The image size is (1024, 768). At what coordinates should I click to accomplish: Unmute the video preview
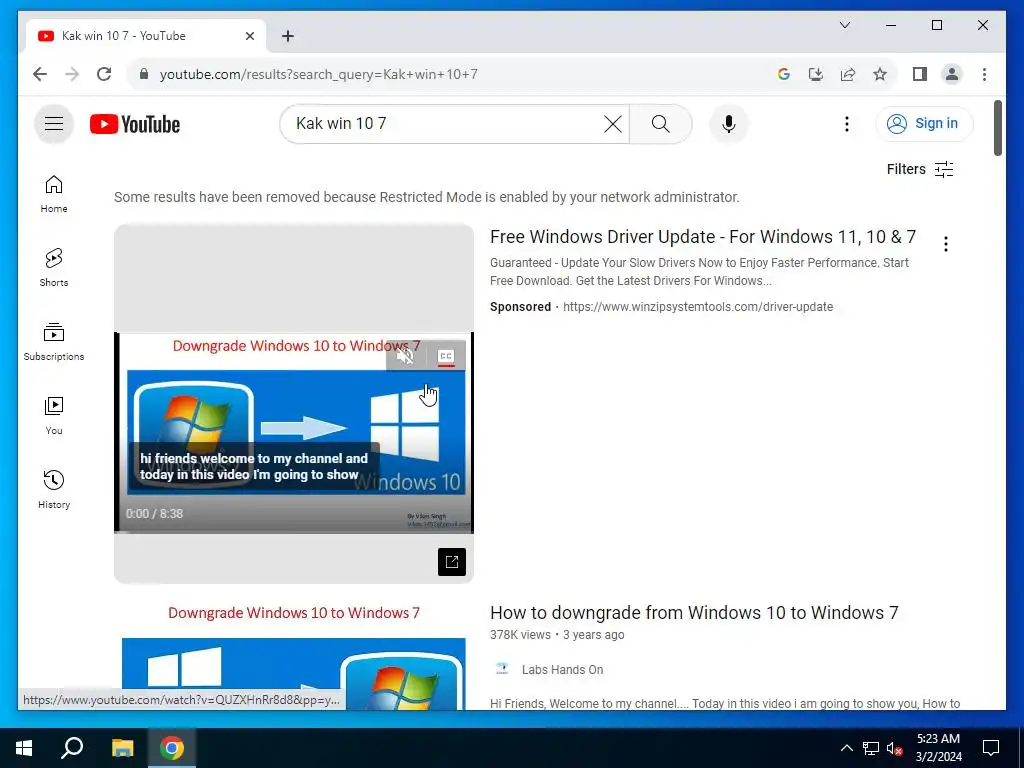pyautogui.click(x=405, y=356)
